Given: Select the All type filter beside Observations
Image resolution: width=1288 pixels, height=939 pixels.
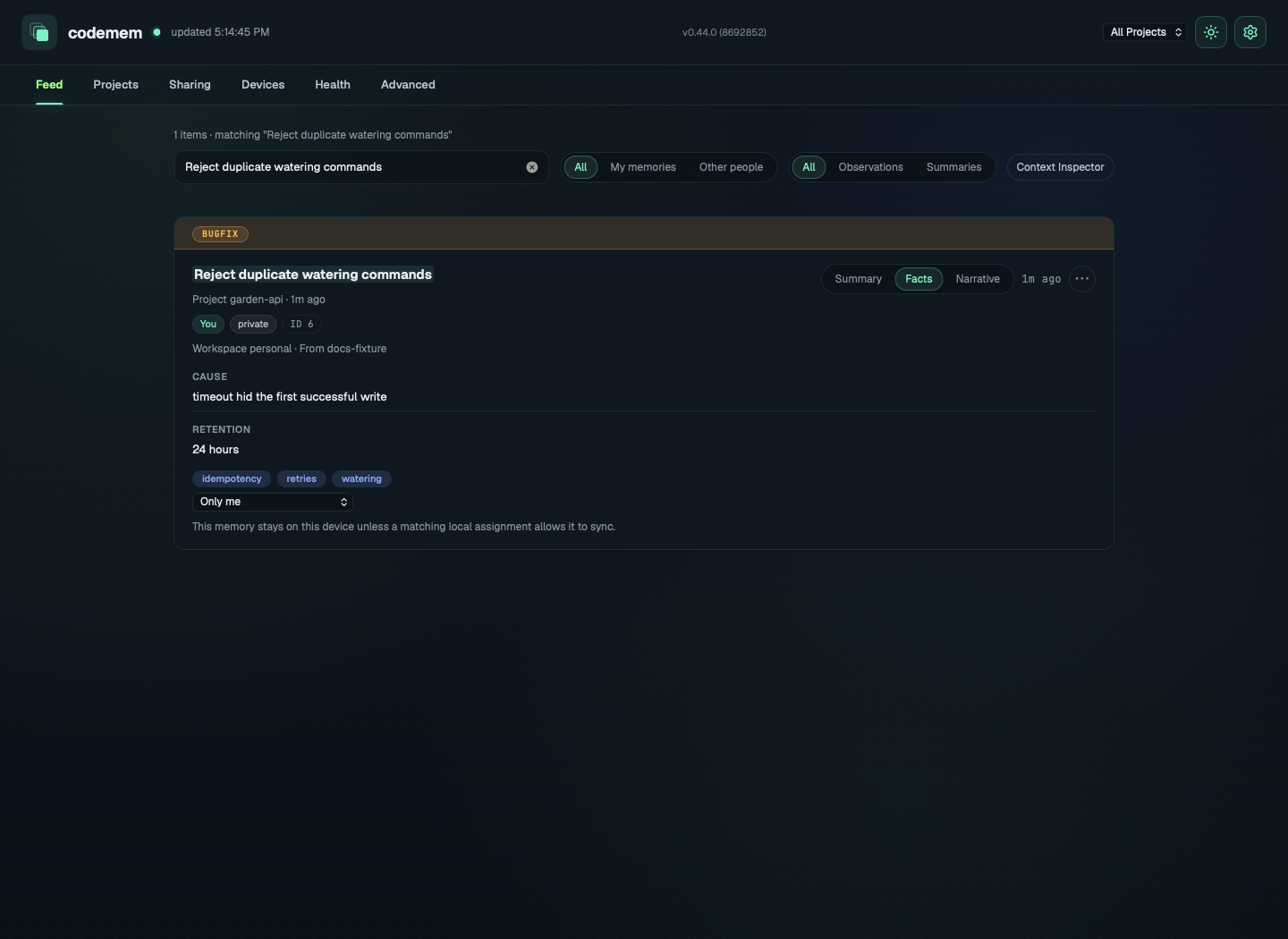Looking at the screenshot, I should point(809,167).
